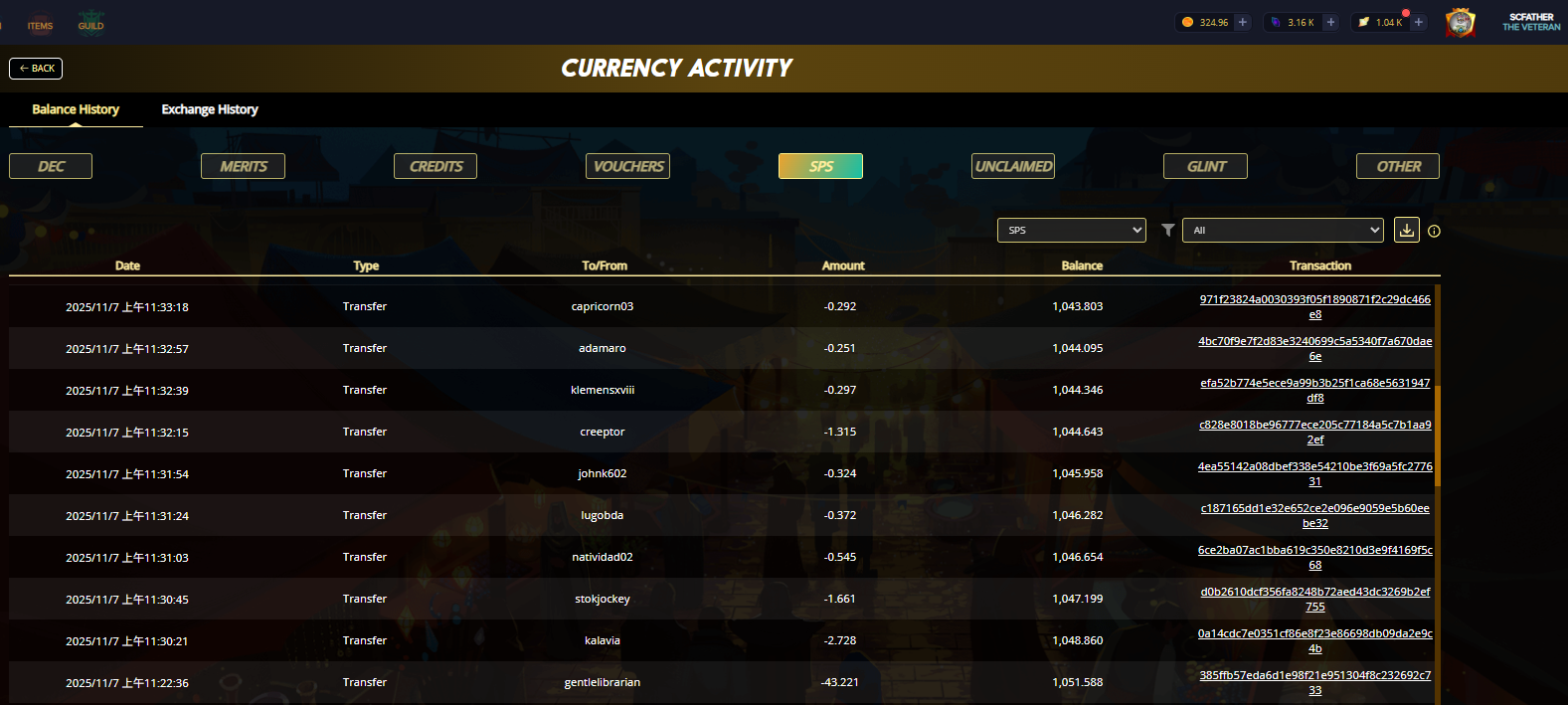This screenshot has width=1568, height=705.
Task: Open transaction link 4ea55142a08dbef338e54
Action: coord(1315,473)
